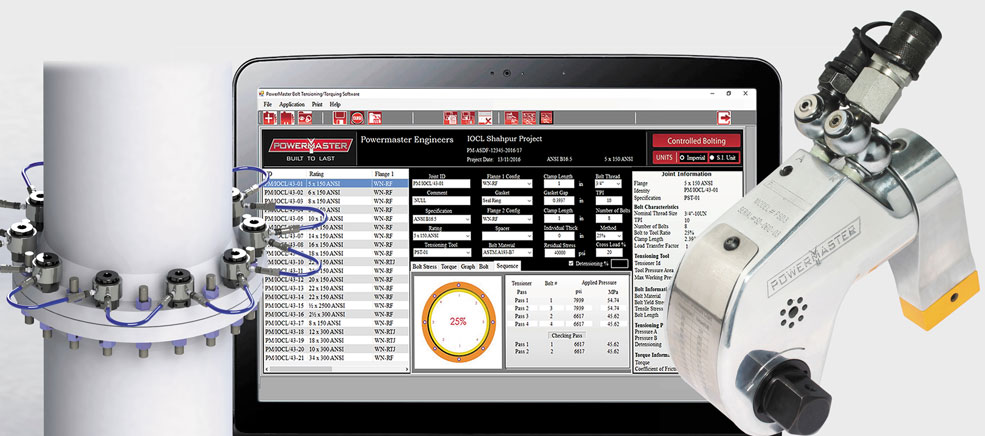Open the Method dropdown
The width and height of the screenshot is (985, 436).
(x=608, y=236)
